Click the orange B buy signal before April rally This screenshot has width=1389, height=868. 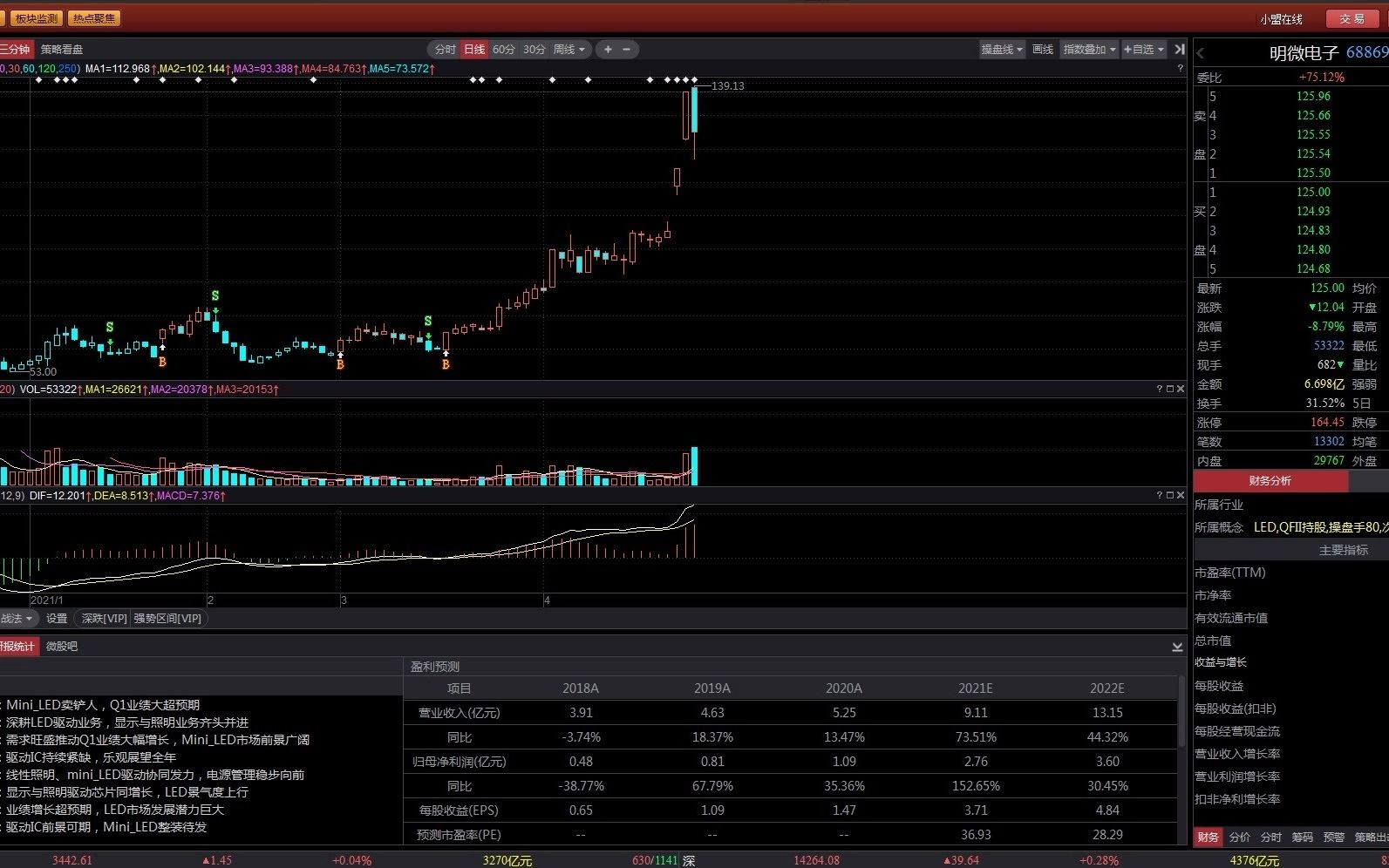click(x=446, y=364)
